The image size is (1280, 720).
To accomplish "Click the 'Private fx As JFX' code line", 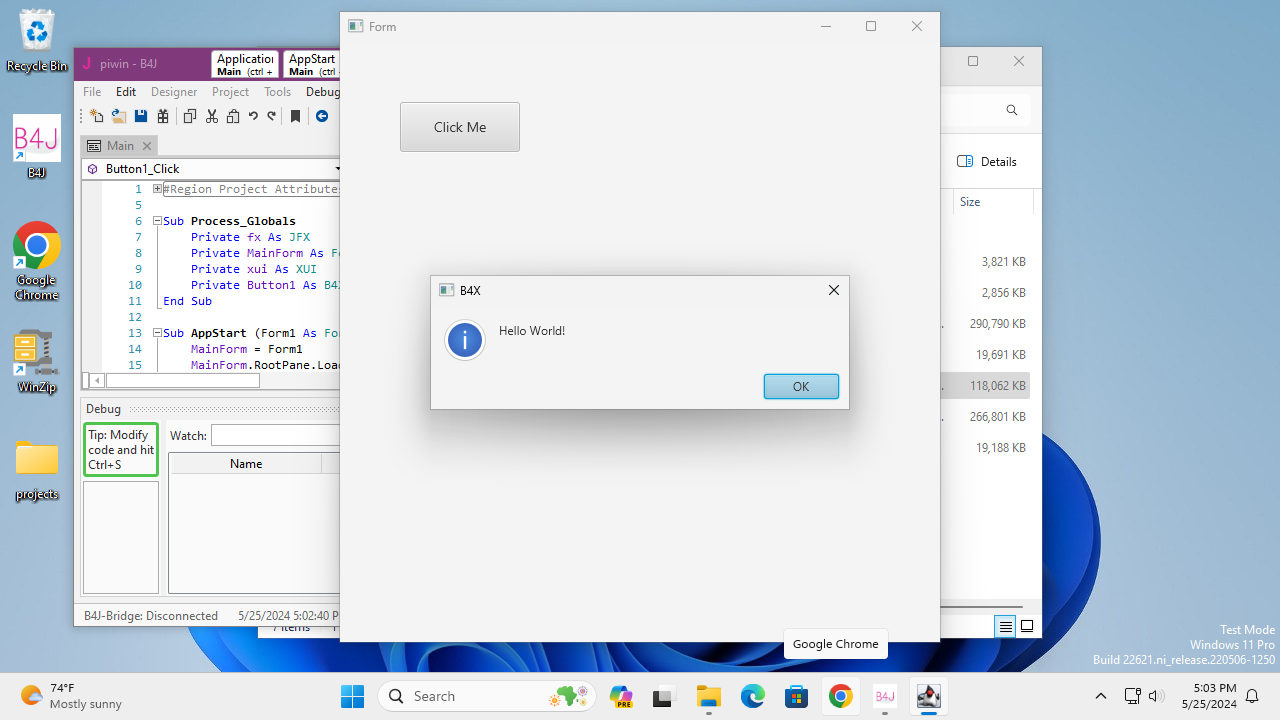I will coord(250,237).
